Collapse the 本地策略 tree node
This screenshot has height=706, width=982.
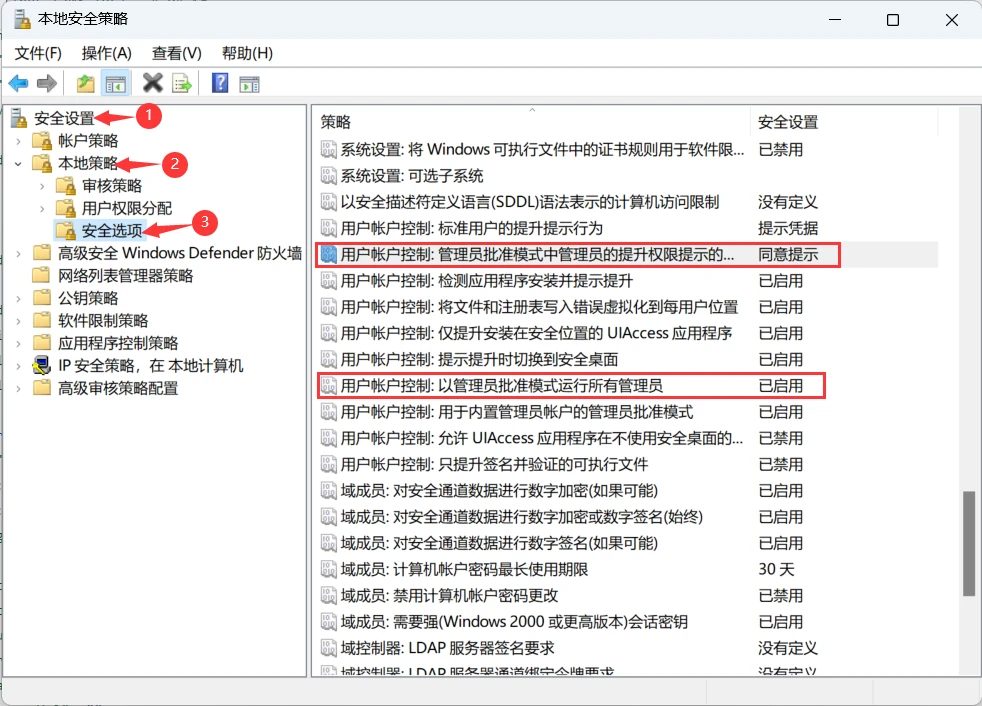click(x=19, y=163)
